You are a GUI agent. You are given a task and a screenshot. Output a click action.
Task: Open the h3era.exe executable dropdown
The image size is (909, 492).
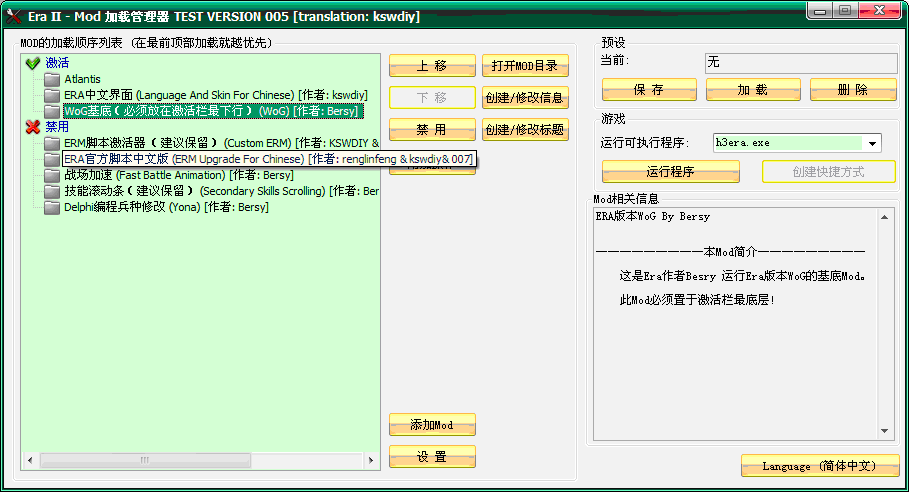coord(872,143)
